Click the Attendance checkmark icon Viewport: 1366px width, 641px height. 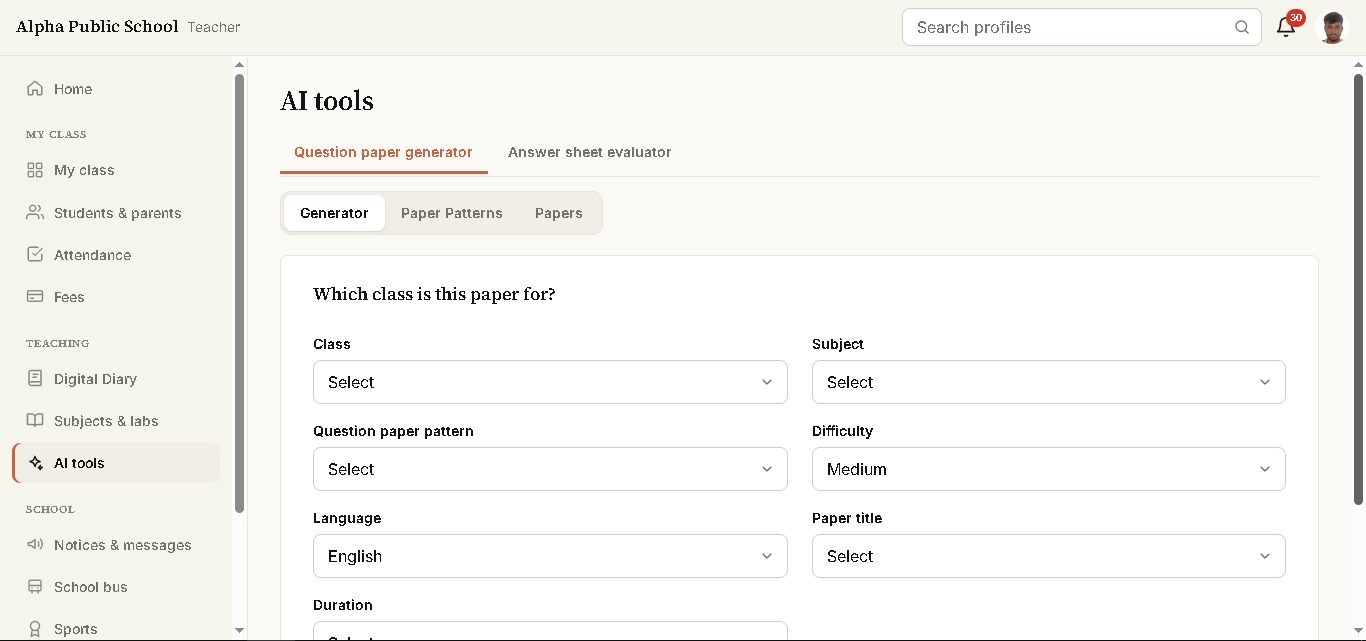(35, 255)
